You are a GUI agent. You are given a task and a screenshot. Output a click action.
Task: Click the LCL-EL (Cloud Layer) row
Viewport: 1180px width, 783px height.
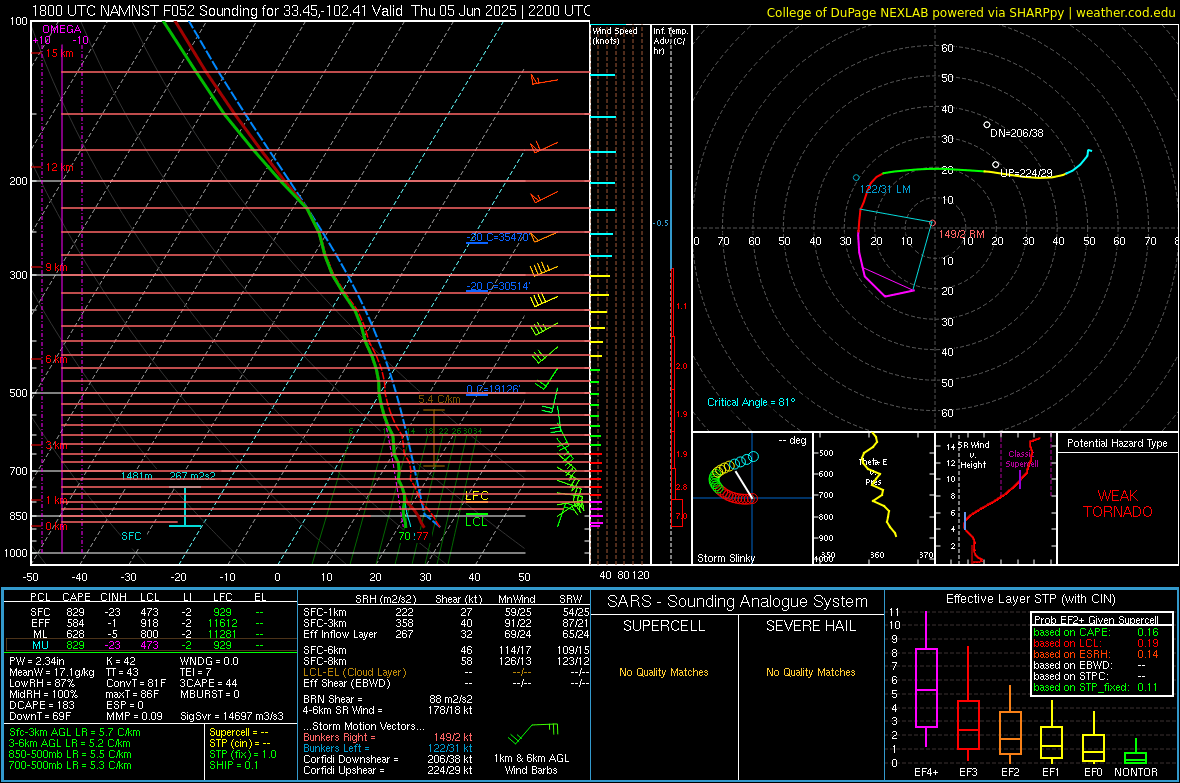point(446,672)
